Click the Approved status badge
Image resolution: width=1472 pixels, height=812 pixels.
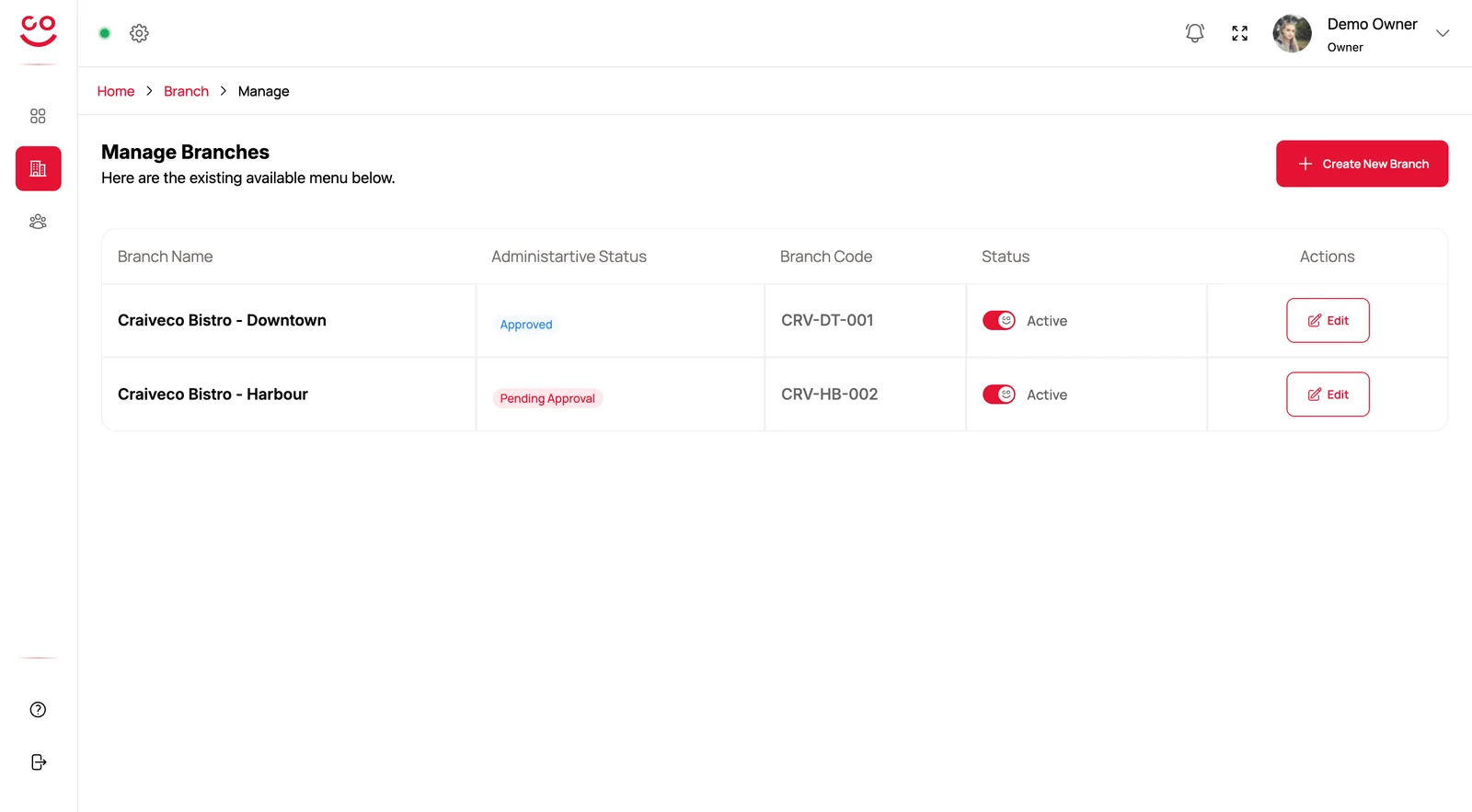[x=526, y=325]
